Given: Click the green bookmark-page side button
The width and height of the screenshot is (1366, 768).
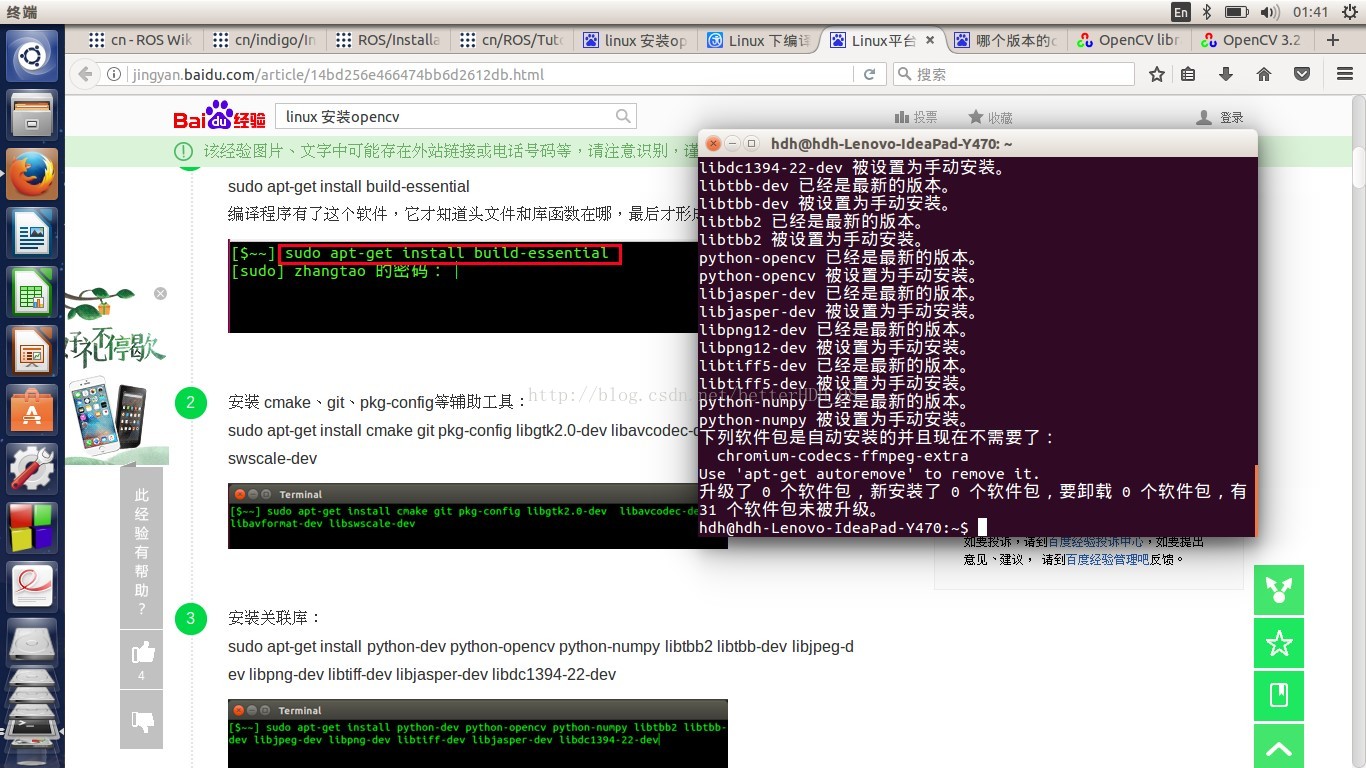Looking at the screenshot, I should click(x=1279, y=696).
